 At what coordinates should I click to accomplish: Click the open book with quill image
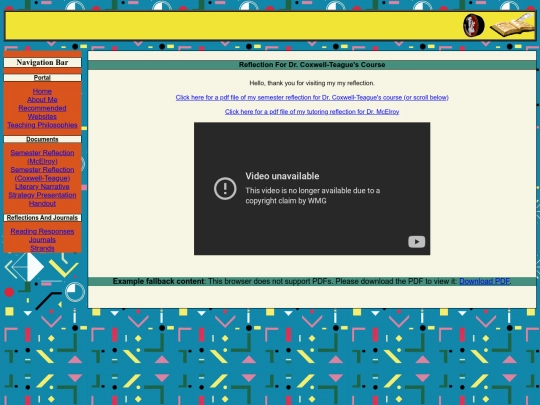[x=512, y=25]
